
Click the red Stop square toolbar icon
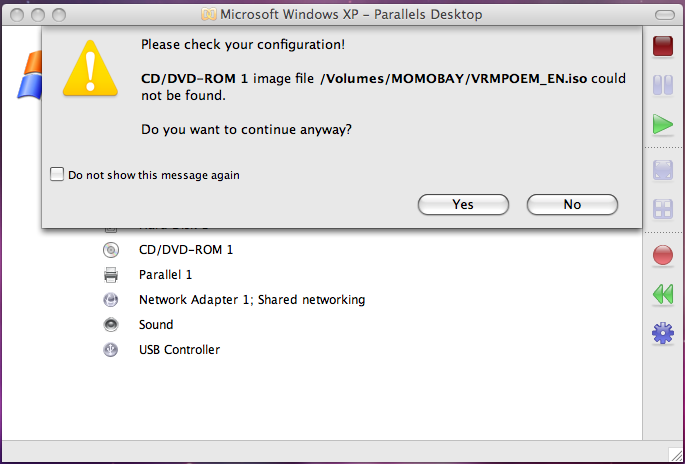tap(662, 46)
